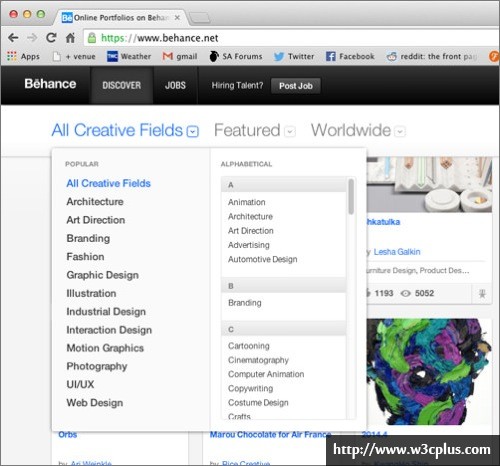
Task: Click the alphabetical list scrollbar thumb
Action: (351, 197)
